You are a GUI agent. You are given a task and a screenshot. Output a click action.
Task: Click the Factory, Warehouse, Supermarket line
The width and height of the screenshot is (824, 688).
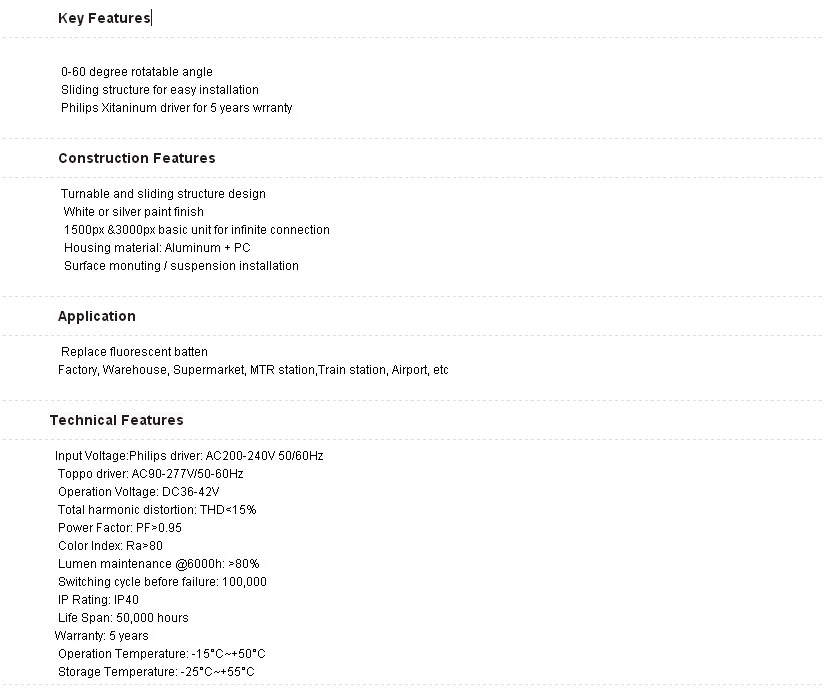coord(253,370)
